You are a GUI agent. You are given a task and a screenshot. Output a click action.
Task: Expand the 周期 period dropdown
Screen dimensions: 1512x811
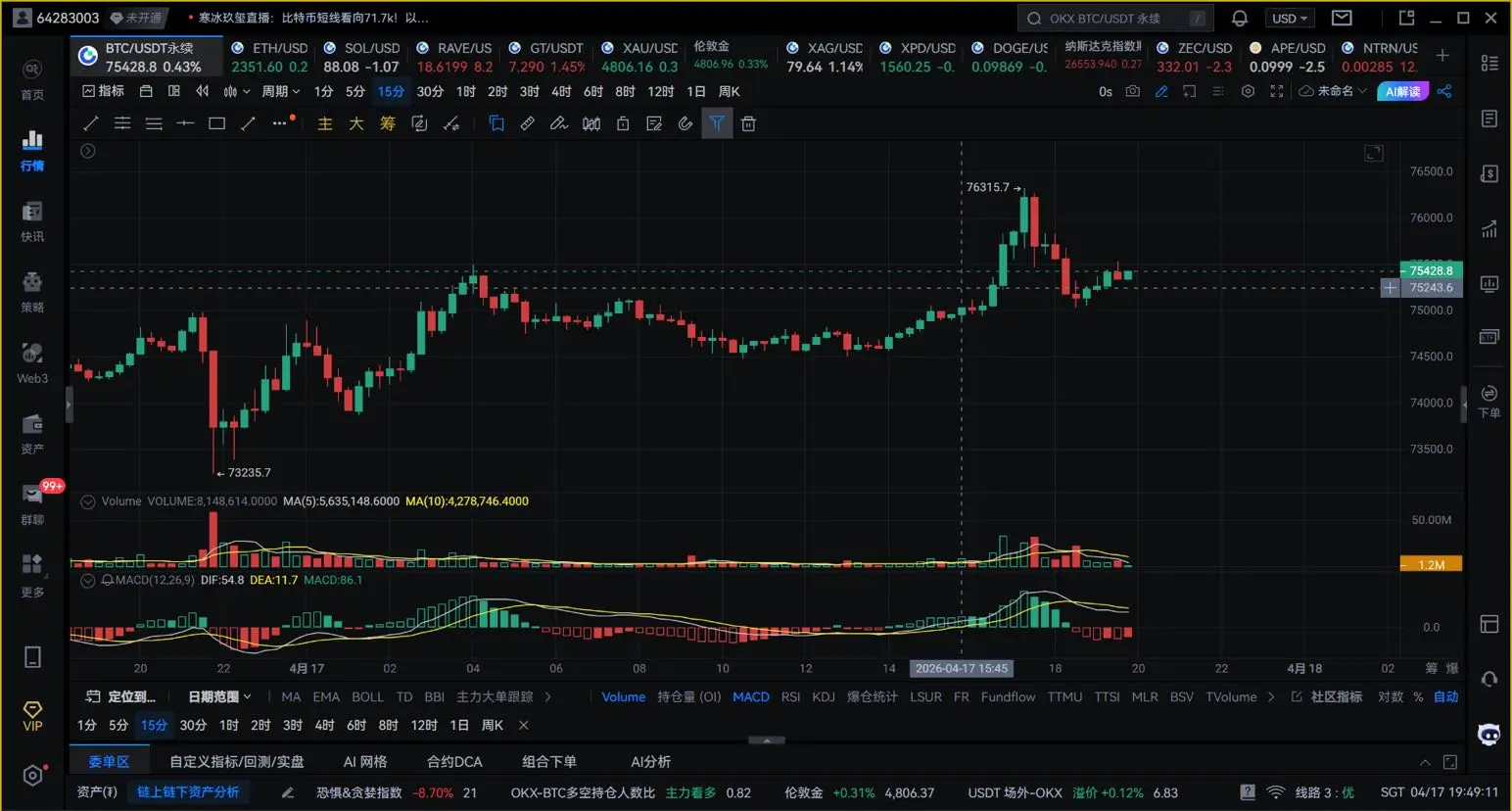[x=280, y=91]
